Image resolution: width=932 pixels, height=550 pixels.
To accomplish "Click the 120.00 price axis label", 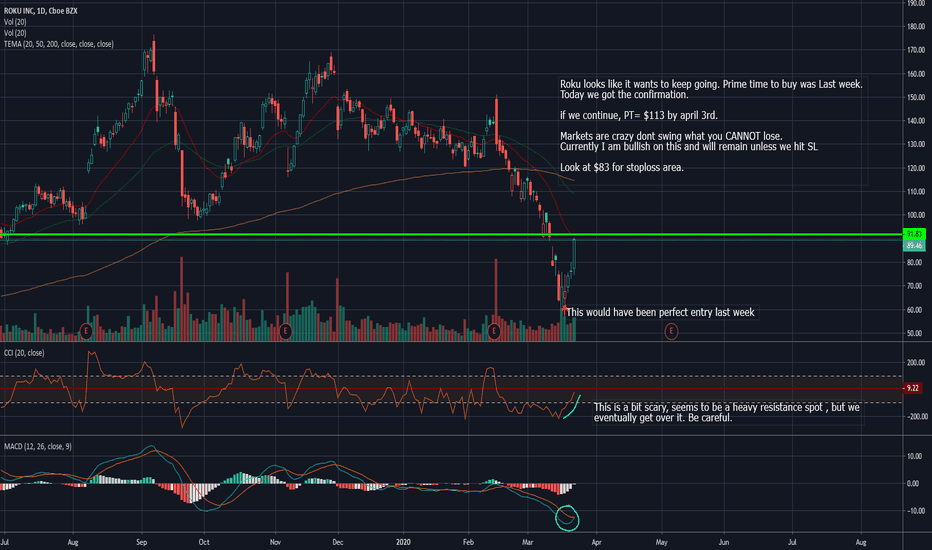I will click(x=915, y=168).
